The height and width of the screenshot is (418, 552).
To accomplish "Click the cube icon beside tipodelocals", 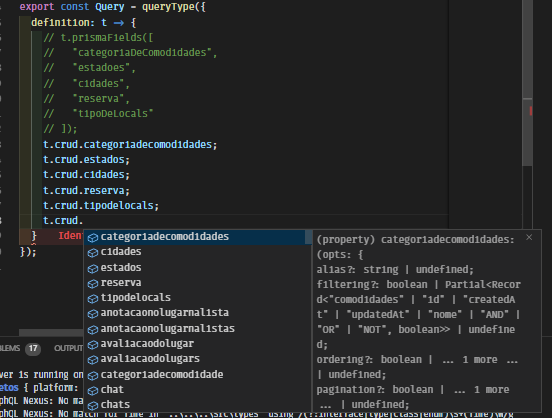I will pyautogui.click(x=93, y=299).
